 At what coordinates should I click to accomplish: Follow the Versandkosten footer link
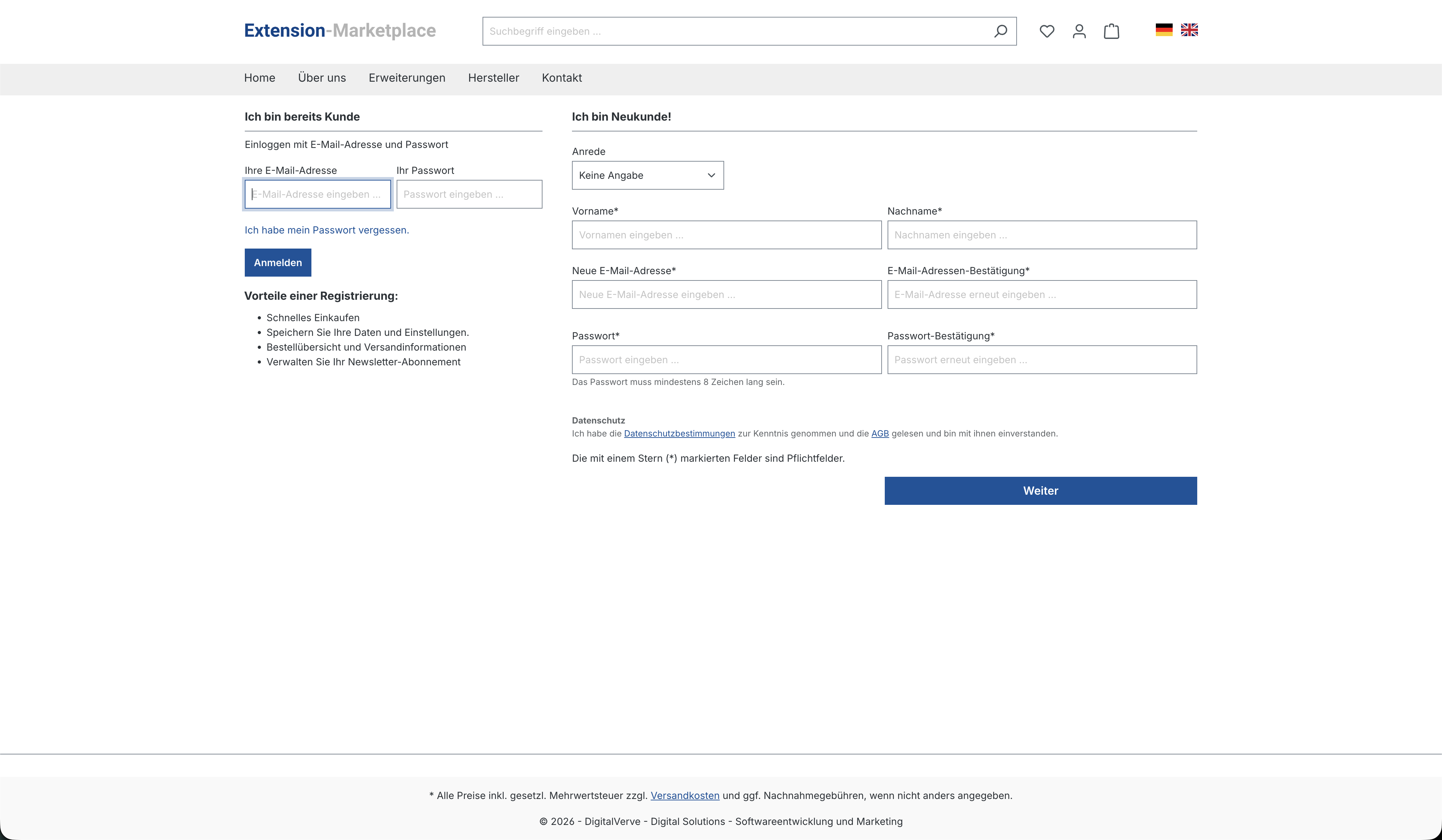tap(685, 795)
